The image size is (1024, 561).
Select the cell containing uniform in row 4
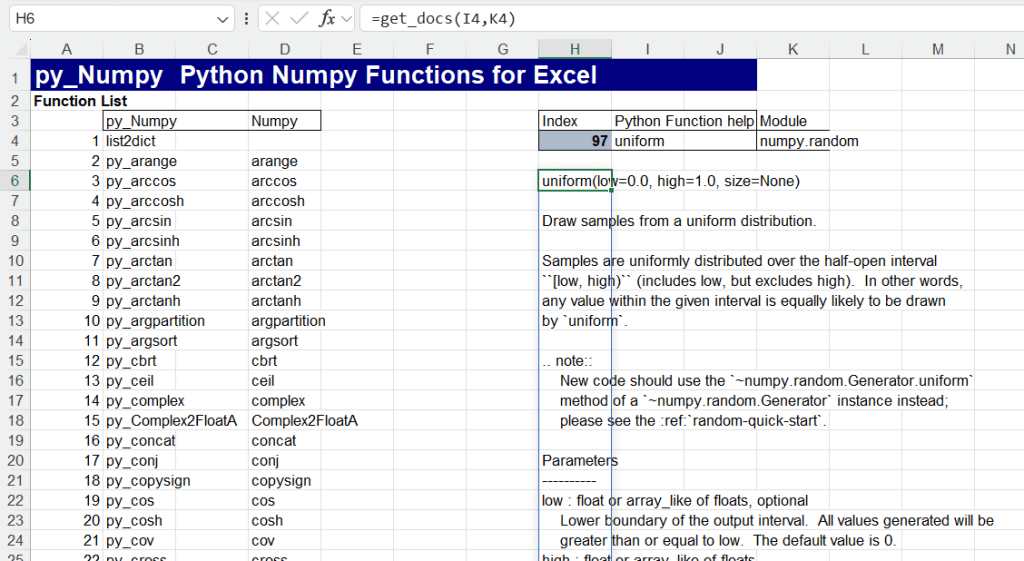click(x=683, y=141)
